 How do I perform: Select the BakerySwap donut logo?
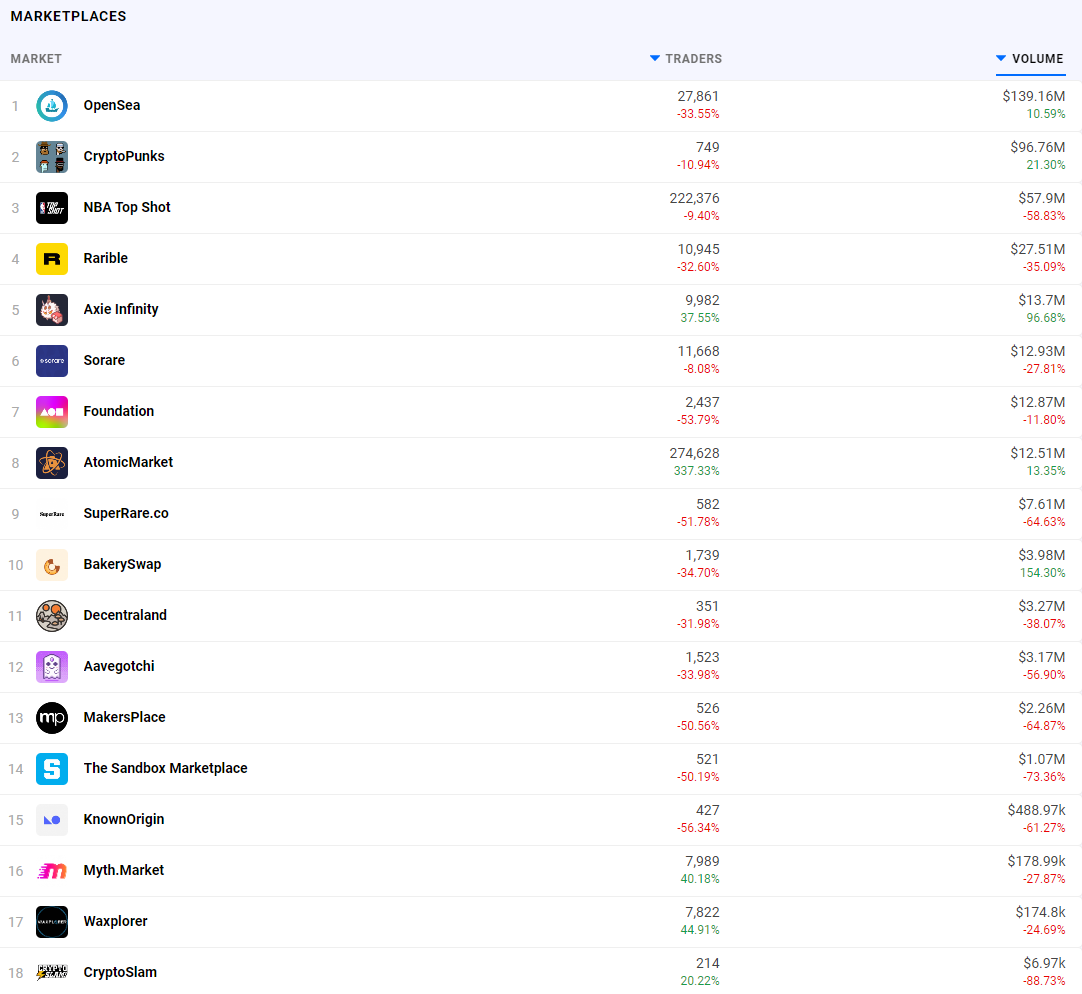click(x=52, y=565)
